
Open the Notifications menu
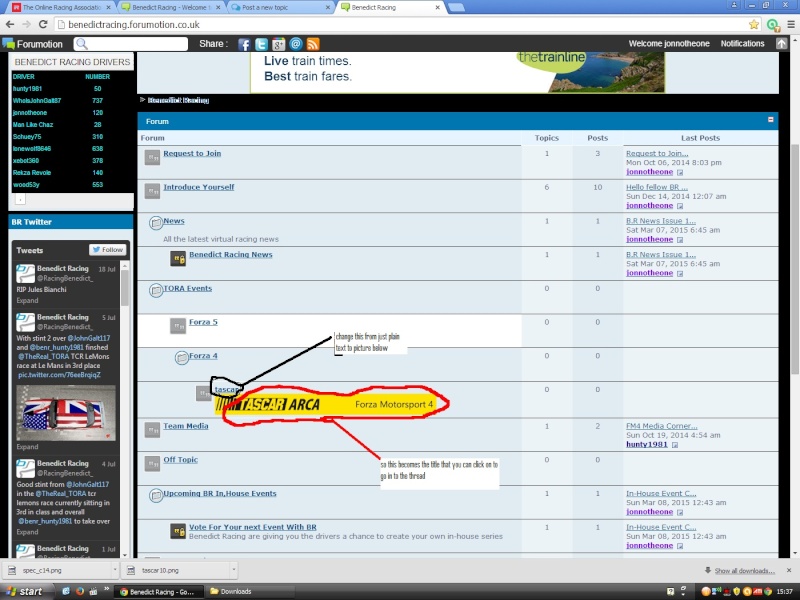(742, 44)
